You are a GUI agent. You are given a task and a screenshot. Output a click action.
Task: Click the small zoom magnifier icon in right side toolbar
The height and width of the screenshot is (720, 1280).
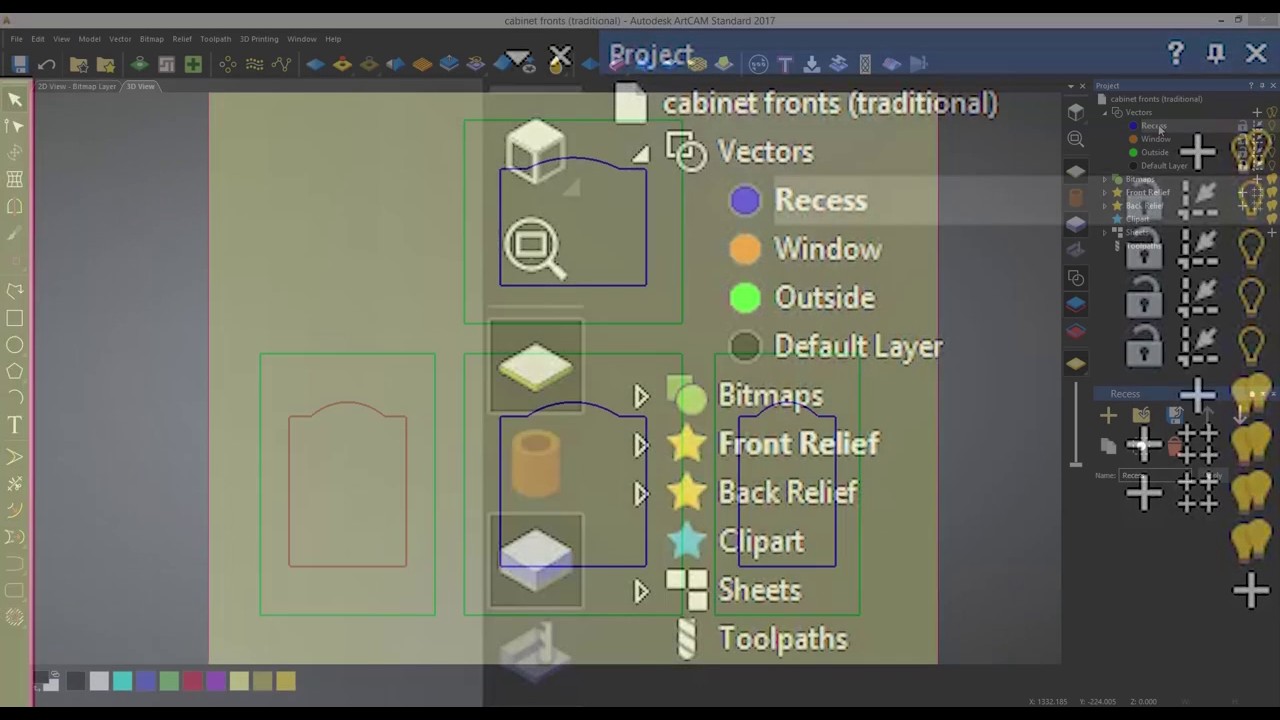tap(1076, 139)
